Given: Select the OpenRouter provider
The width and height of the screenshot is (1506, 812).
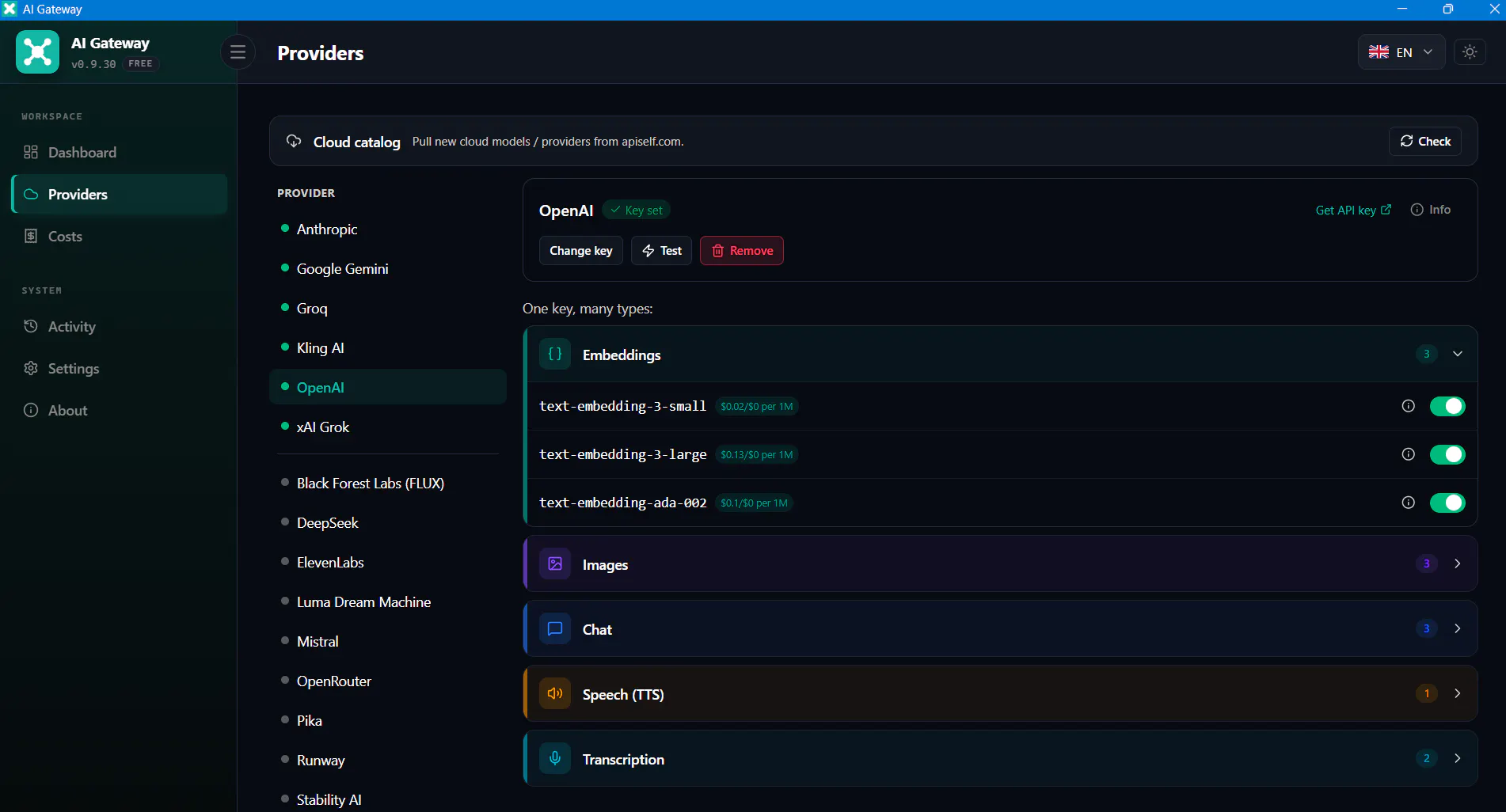Looking at the screenshot, I should click(x=388, y=681).
